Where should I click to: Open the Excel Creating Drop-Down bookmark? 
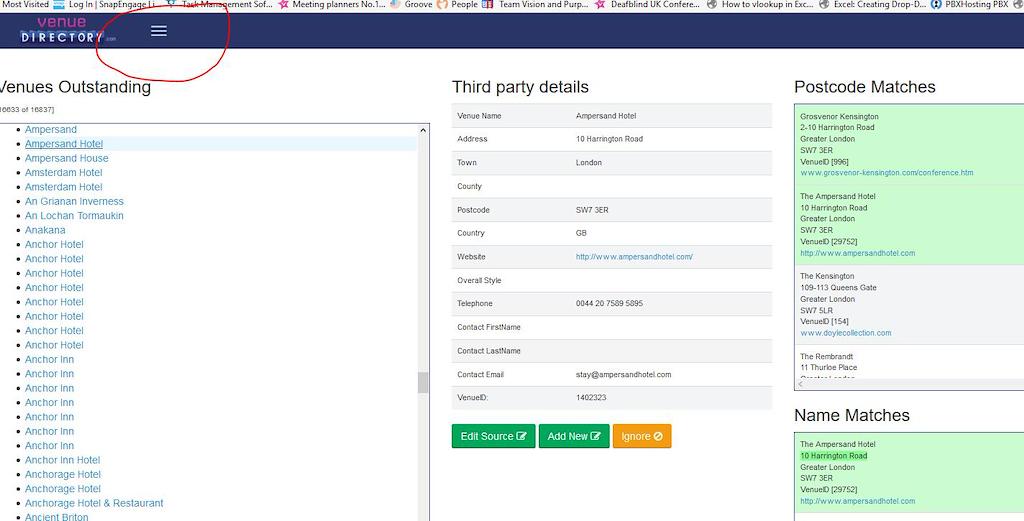[x=872, y=4]
